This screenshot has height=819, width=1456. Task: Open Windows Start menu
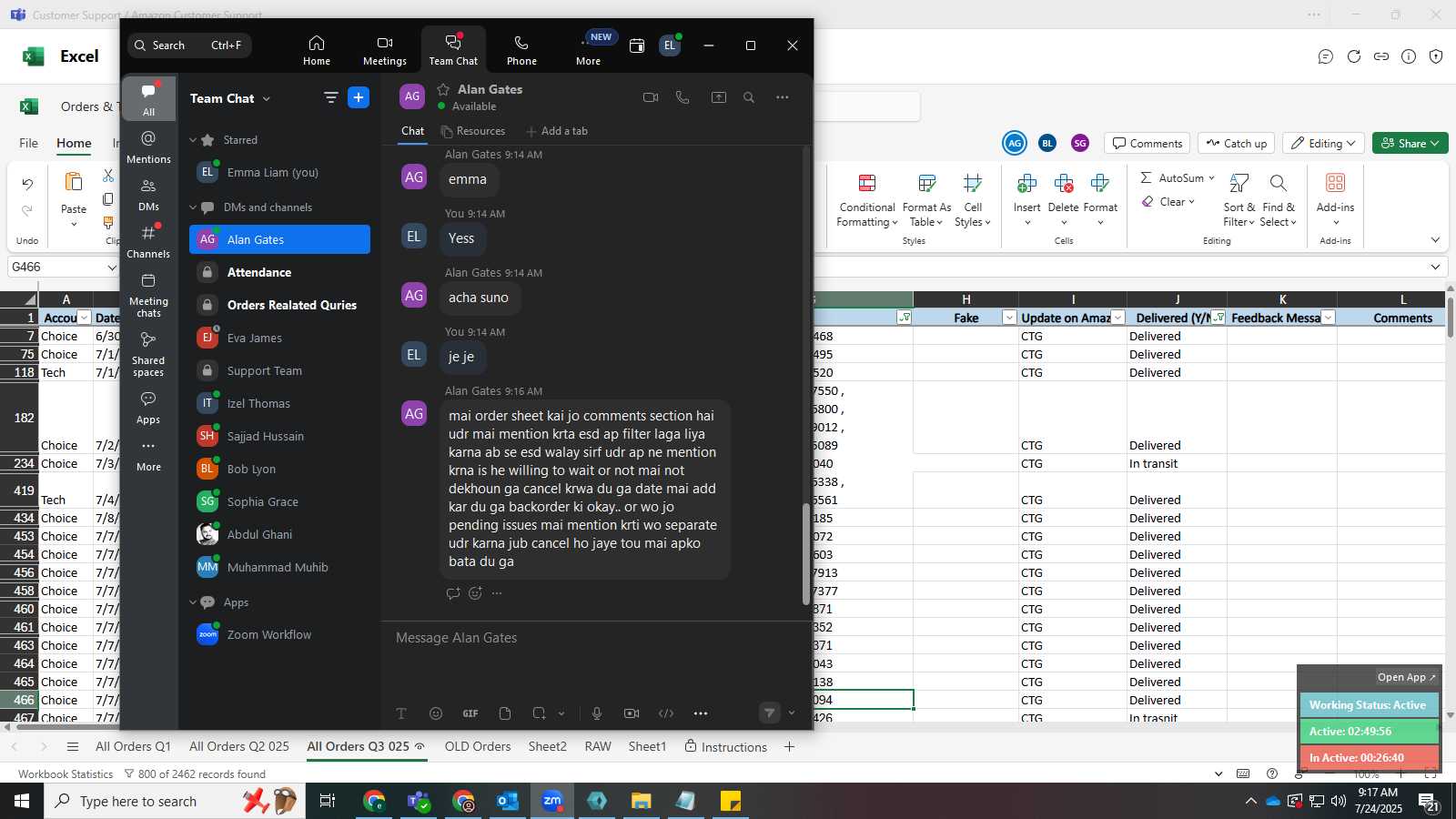pyautogui.click(x=22, y=801)
